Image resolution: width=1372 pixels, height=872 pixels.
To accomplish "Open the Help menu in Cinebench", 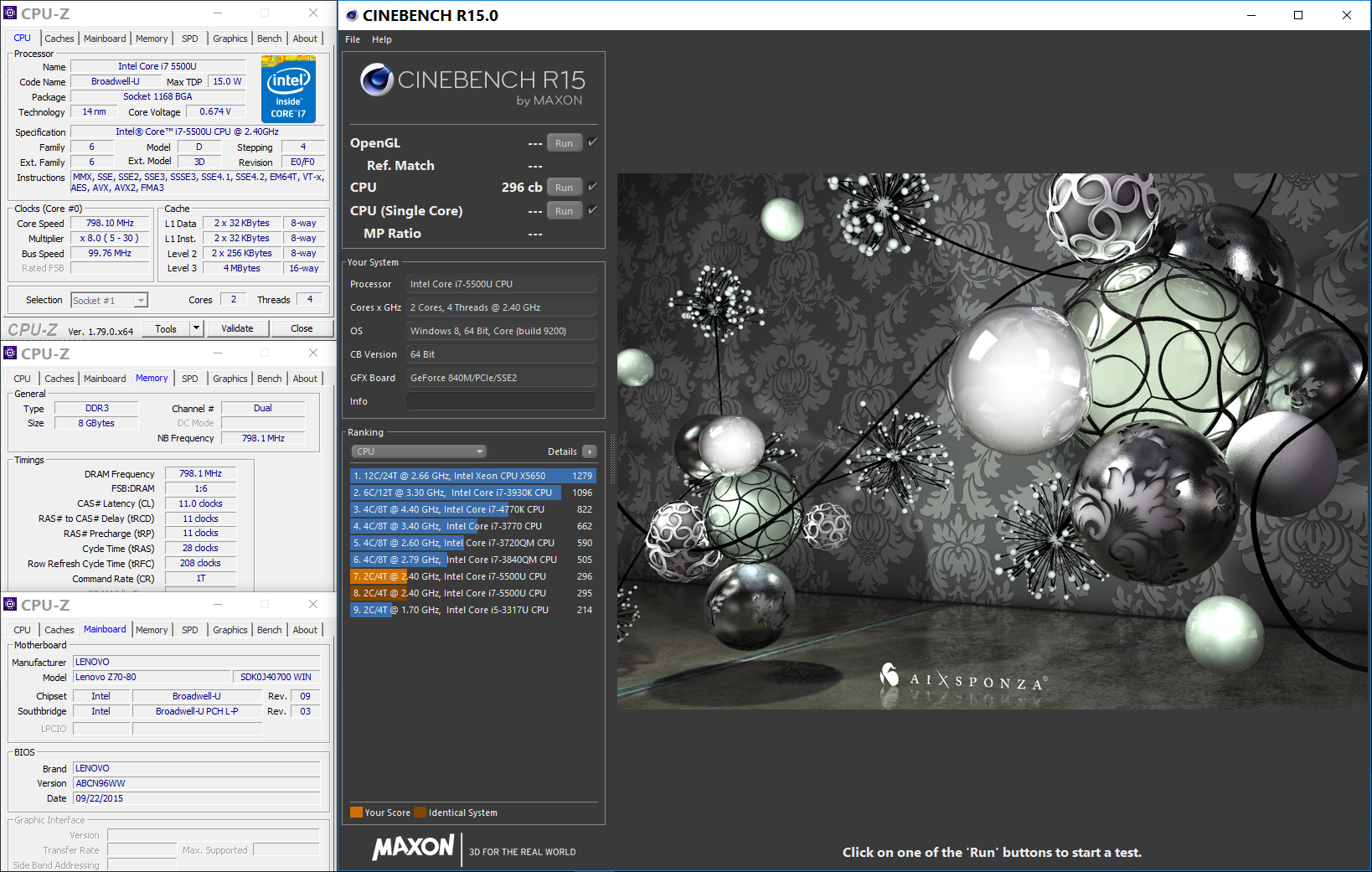I will point(382,39).
